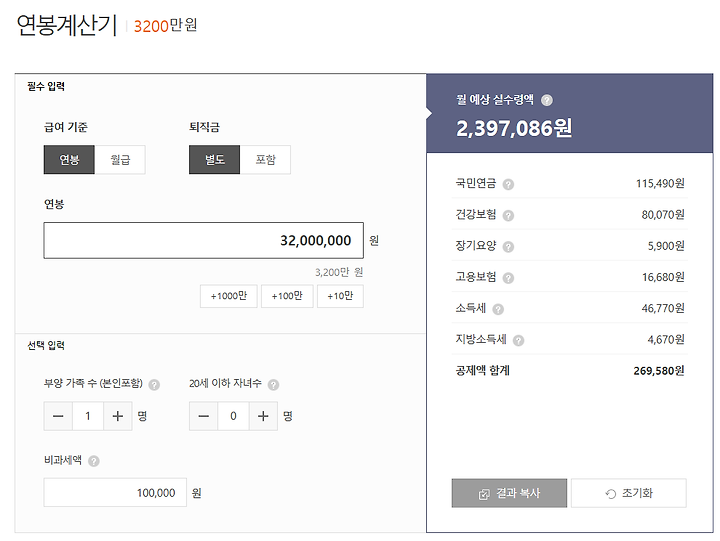Reset calculator with 초기화 button
The width and height of the screenshot is (720, 541).
point(629,493)
